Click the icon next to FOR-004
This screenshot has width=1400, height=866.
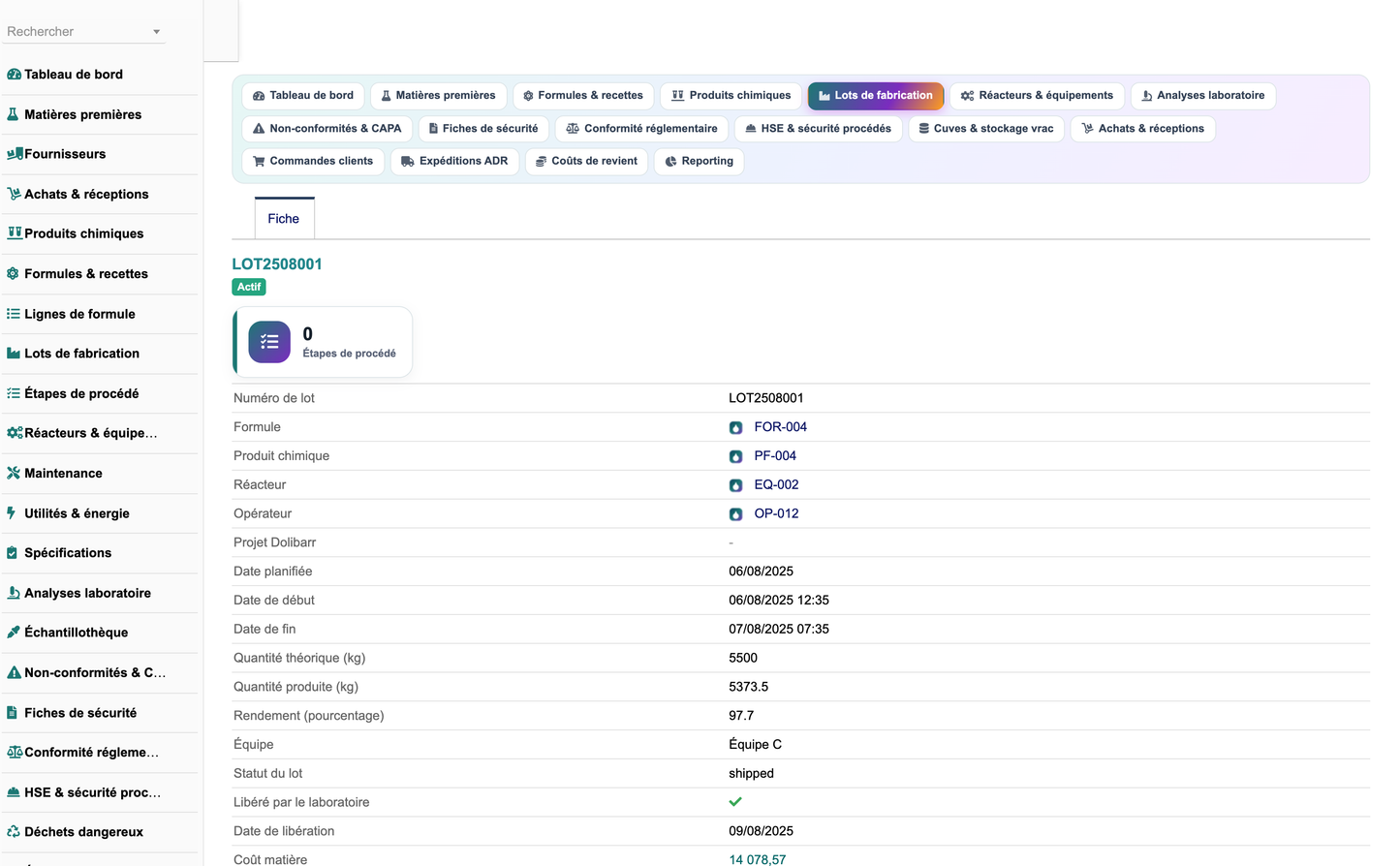tap(736, 427)
